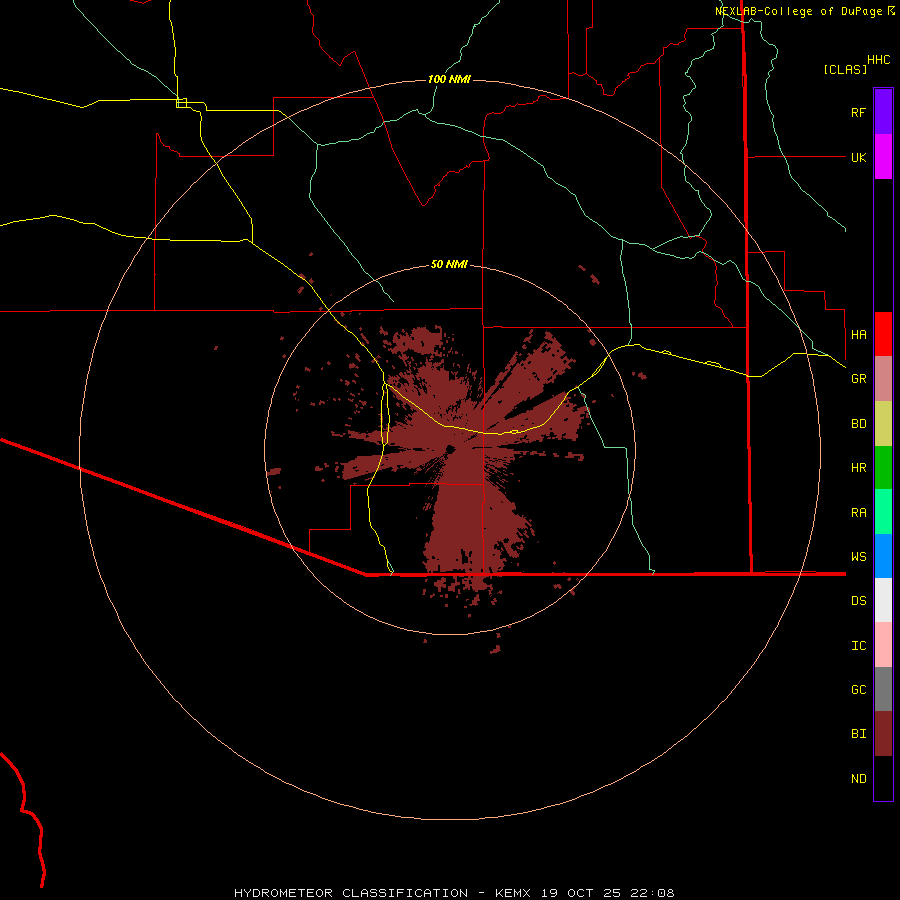Click the GR legend label
Screen dimensions: 900x900
(x=858, y=379)
